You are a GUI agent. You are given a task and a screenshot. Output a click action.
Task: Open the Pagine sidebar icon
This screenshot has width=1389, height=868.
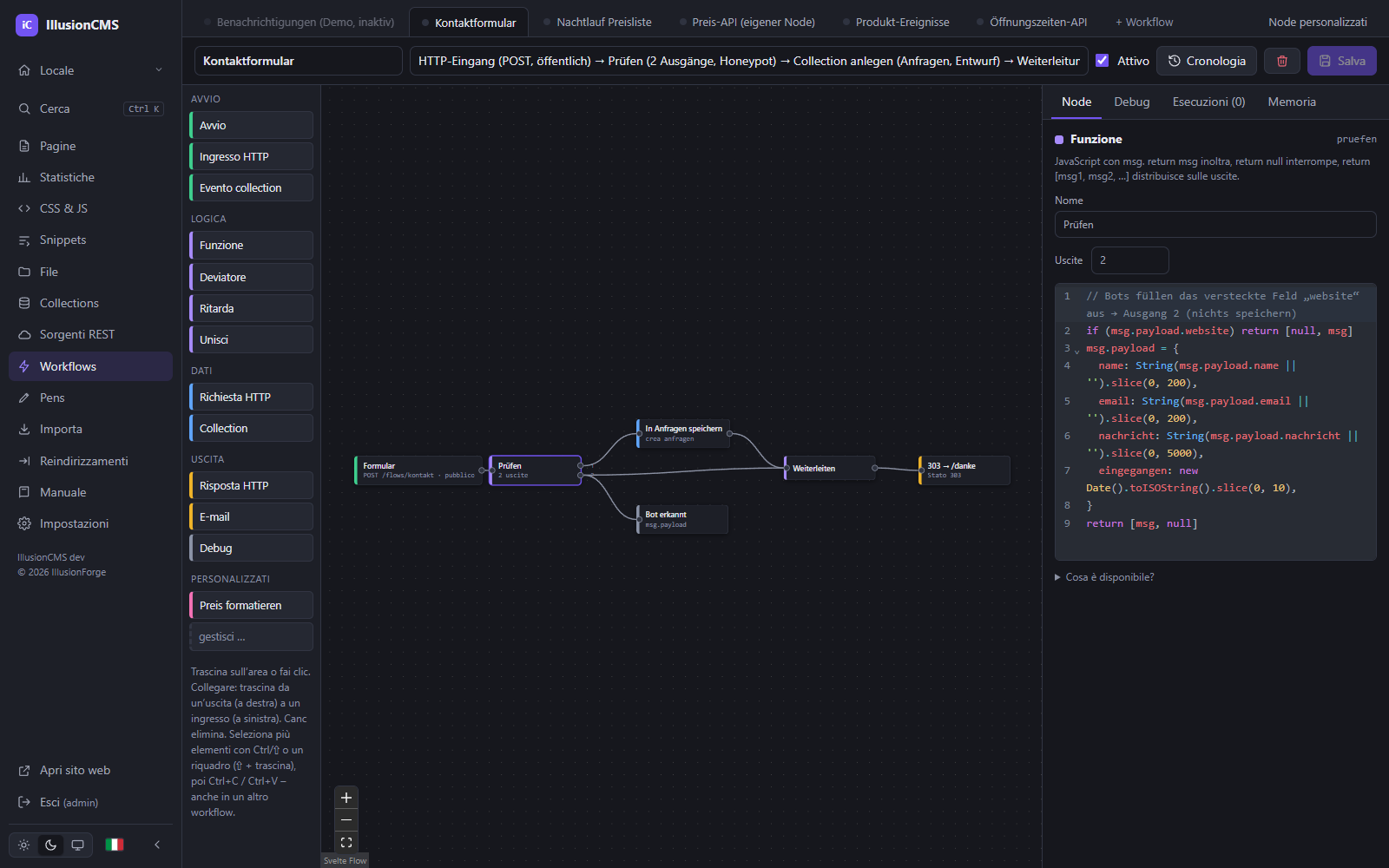pyautogui.click(x=24, y=146)
